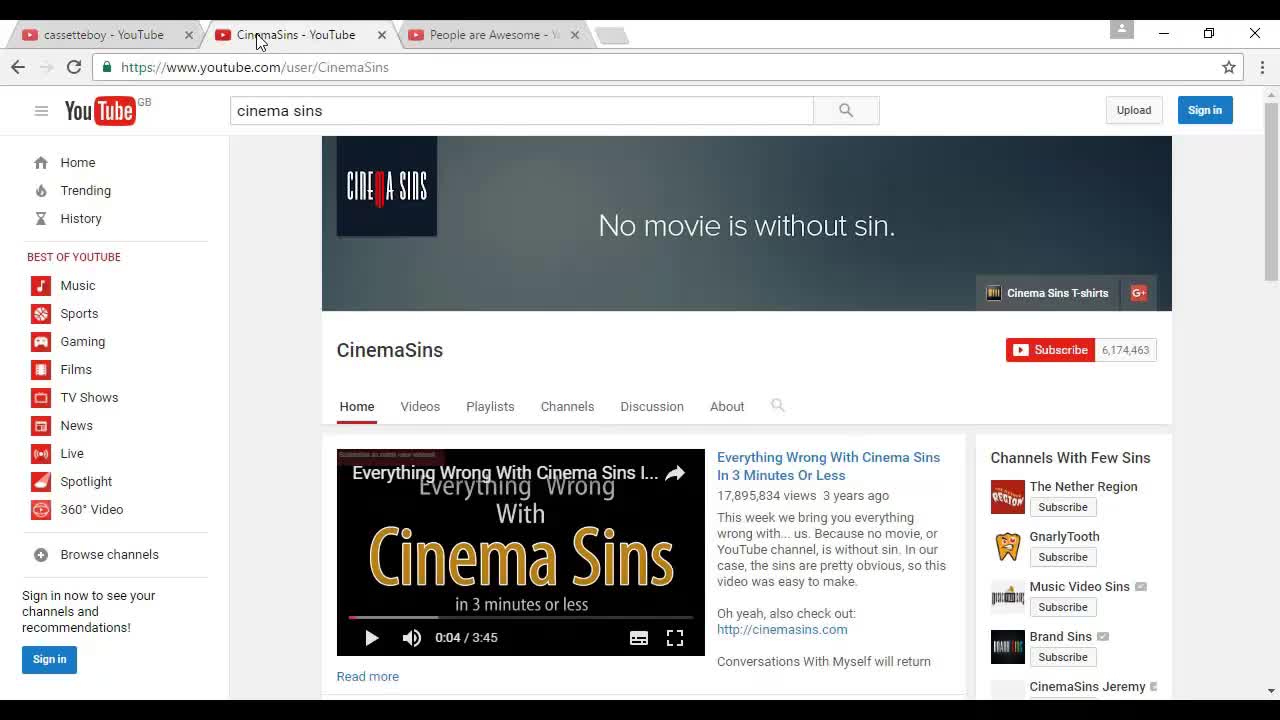
Task: Click the channel search magnifier icon
Action: (778, 405)
